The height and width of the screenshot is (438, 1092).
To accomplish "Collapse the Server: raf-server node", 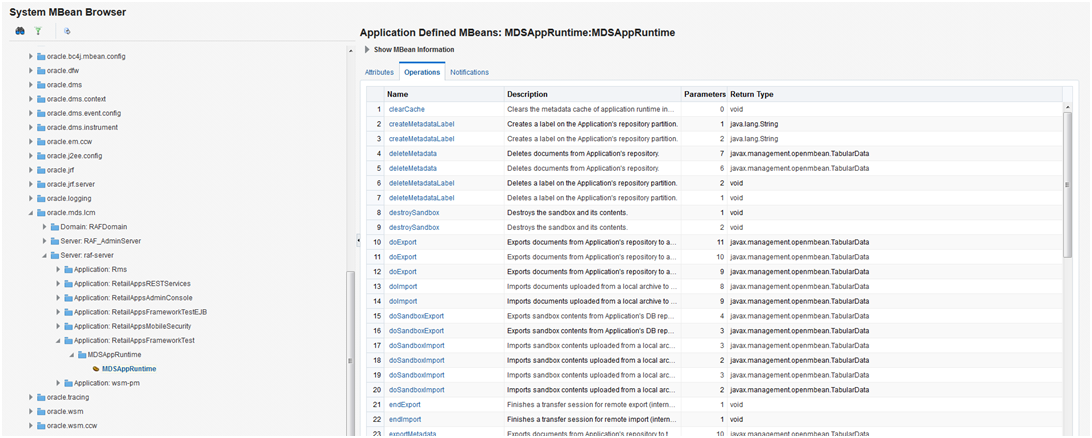I will pos(45,256).
